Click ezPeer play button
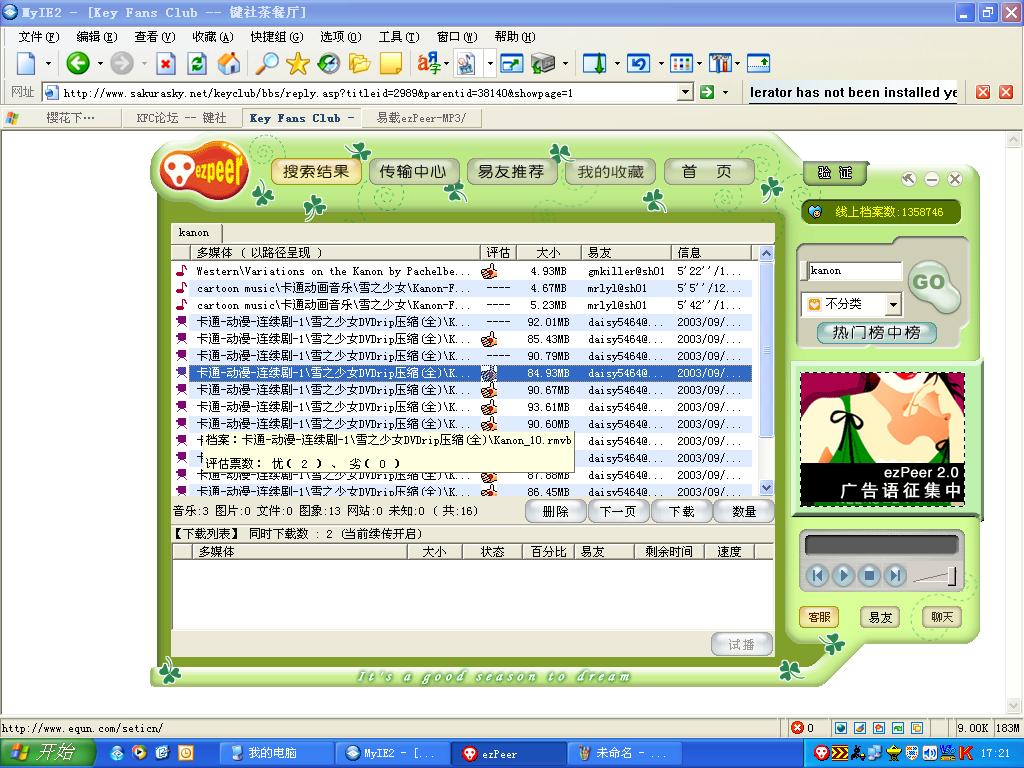This screenshot has width=1024, height=768. click(x=843, y=575)
